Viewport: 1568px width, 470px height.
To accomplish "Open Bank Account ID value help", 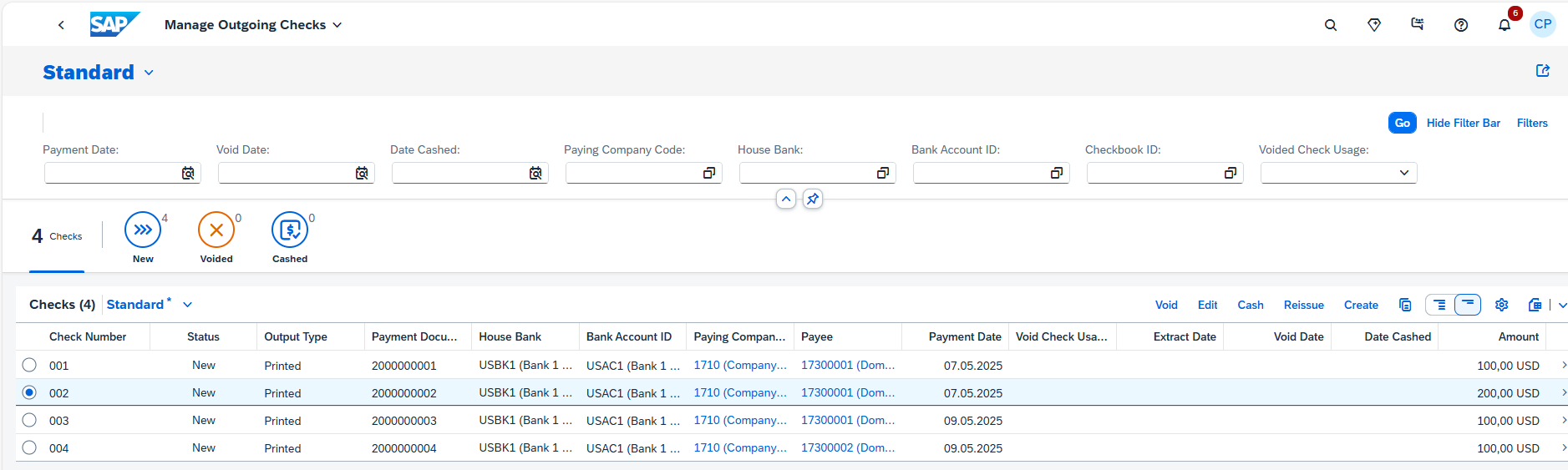I will click(x=1057, y=173).
